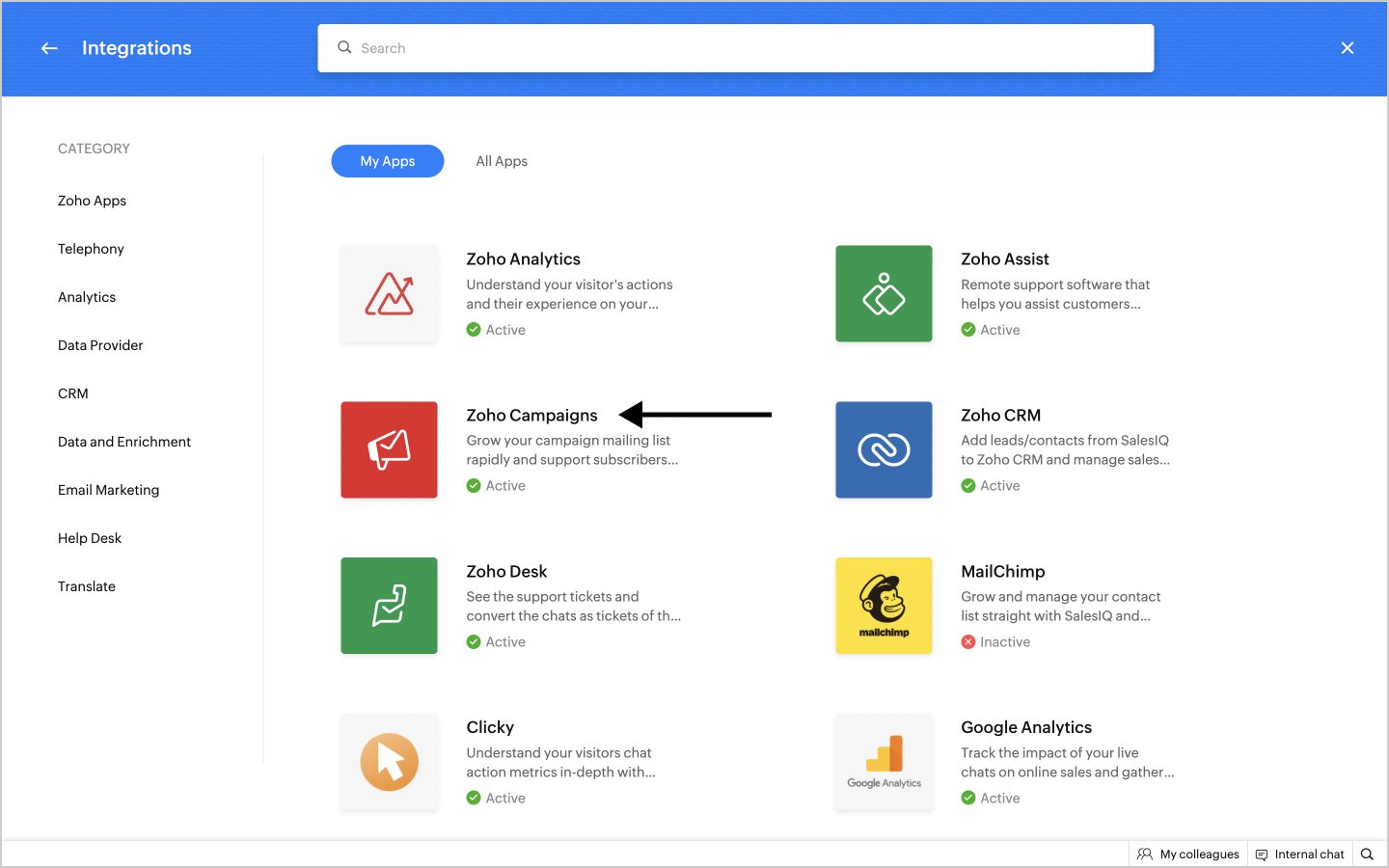Screen dimensions: 1389x868
Task: Click the red Inactive icon under MailChimp
Action: [x=968, y=642]
